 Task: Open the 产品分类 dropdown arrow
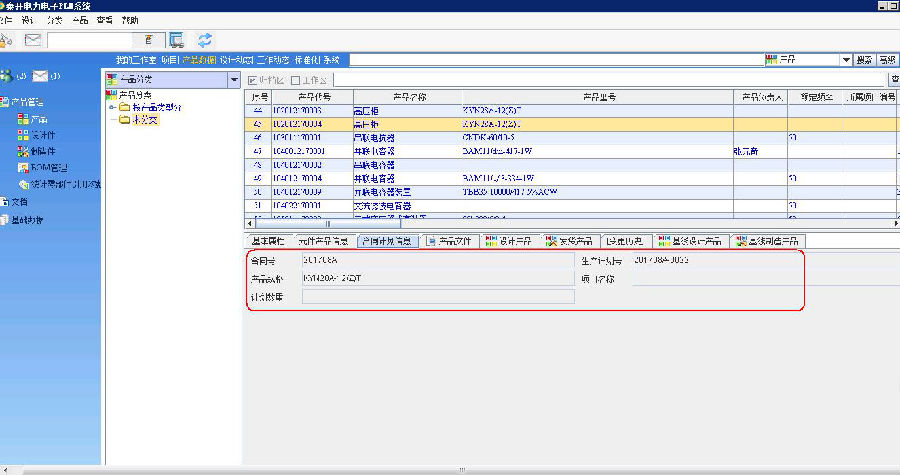click(234, 79)
